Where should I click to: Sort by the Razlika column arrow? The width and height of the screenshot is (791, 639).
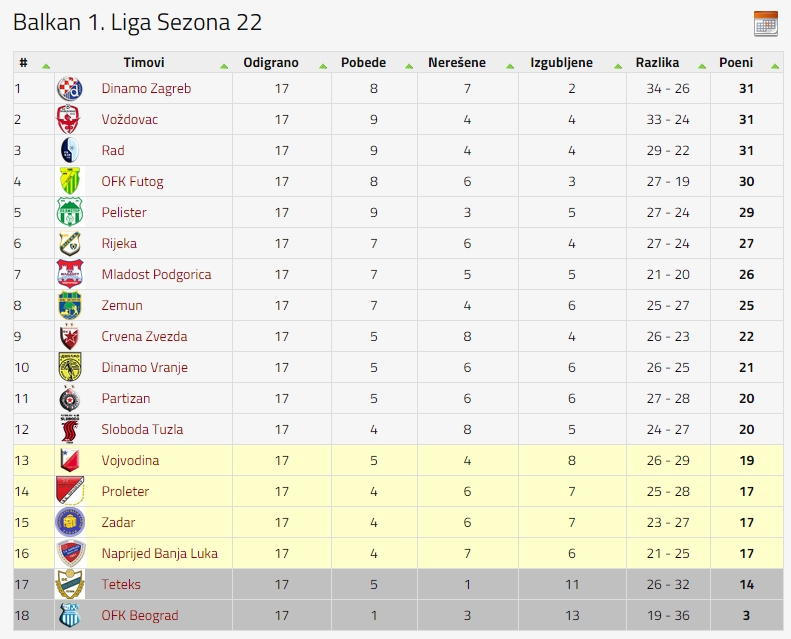[702, 66]
